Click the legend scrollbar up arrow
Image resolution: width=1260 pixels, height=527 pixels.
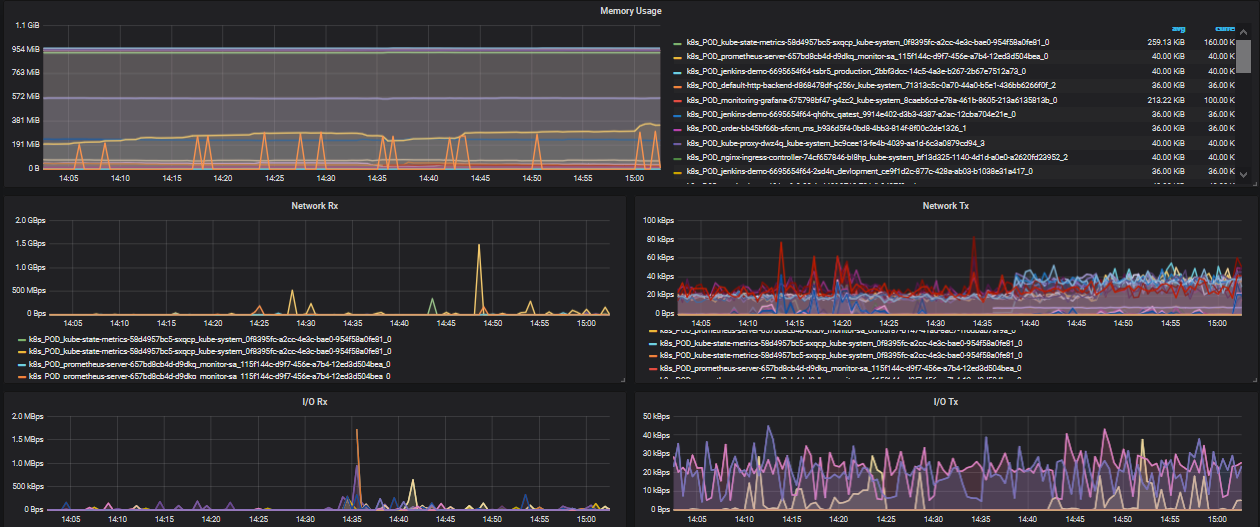(1244, 32)
